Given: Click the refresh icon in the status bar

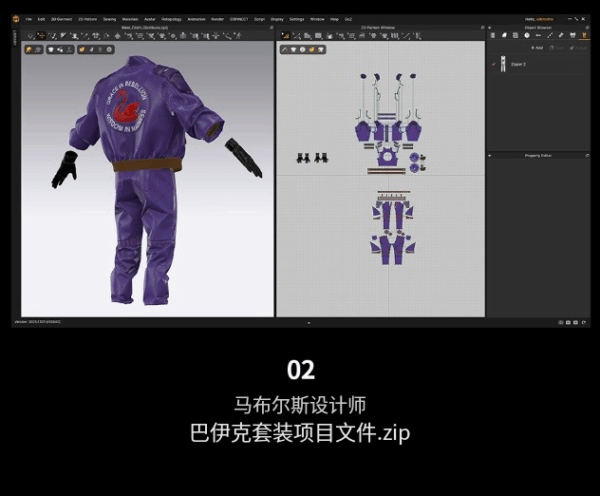Looking at the screenshot, I should tap(584, 322).
